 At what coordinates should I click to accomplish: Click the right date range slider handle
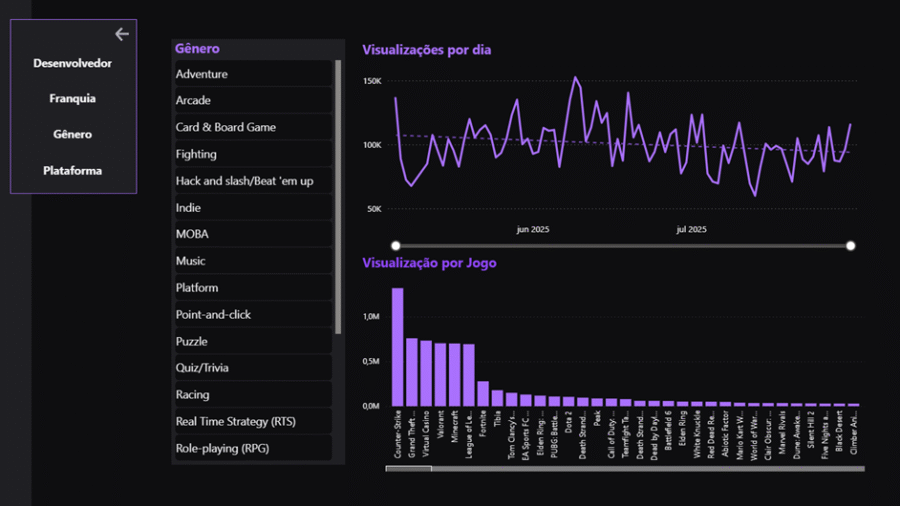(851, 246)
